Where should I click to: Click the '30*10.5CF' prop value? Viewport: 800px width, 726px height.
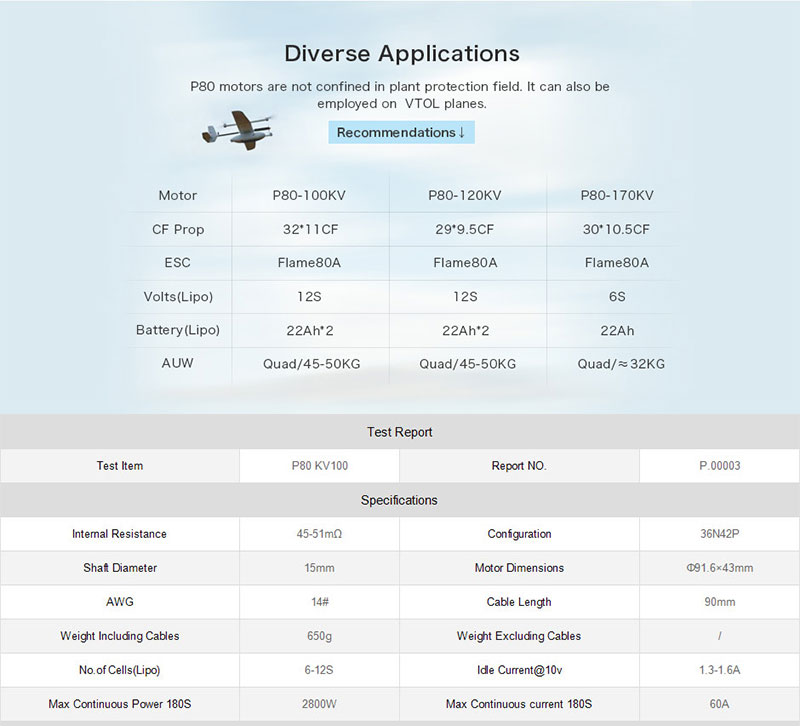pyautogui.click(x=616, y=230)
